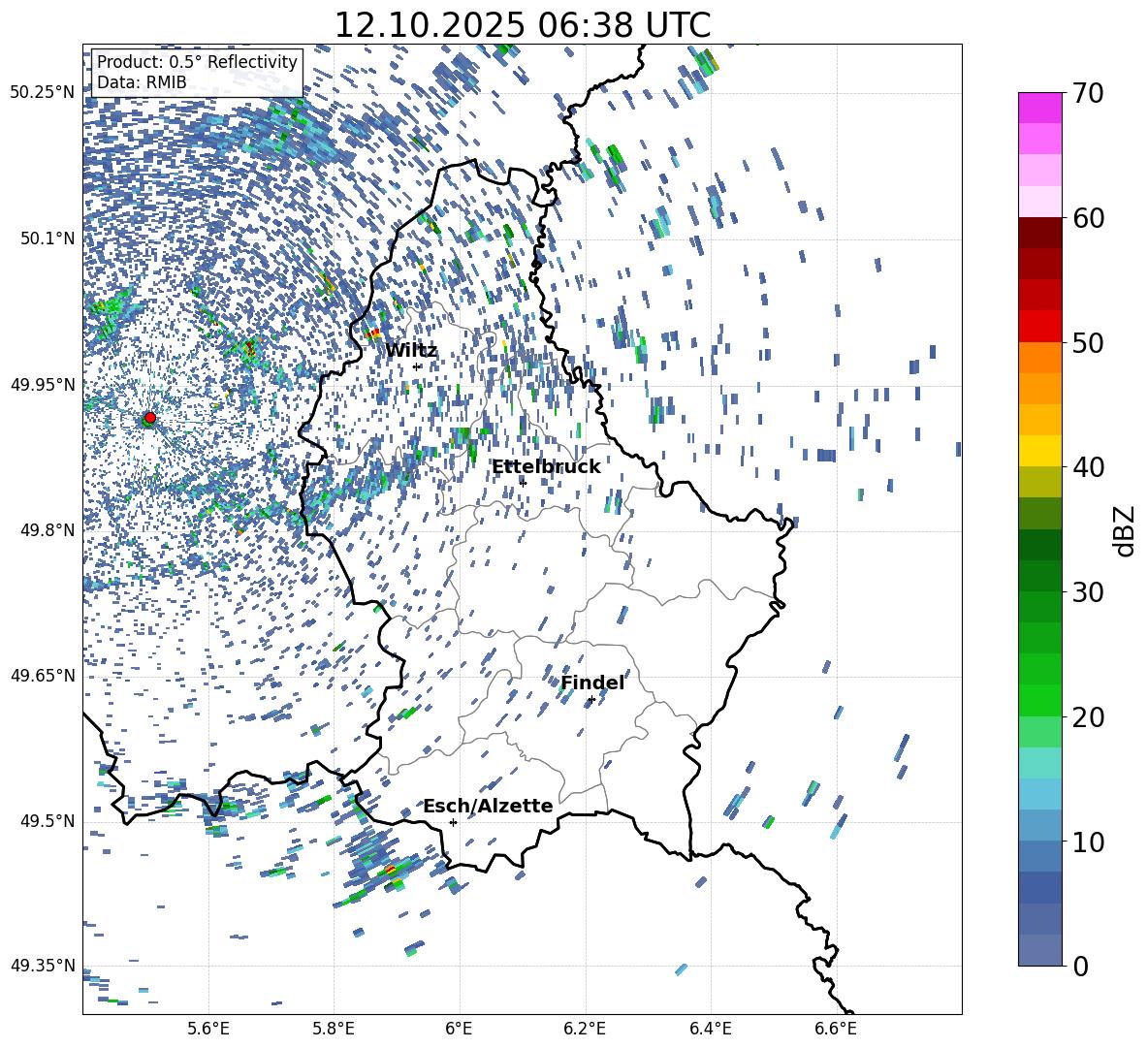This screenshot has width=1148, height=1048.
Task: Click the 49.5°N latitude tick label
Action: point(48,820)
